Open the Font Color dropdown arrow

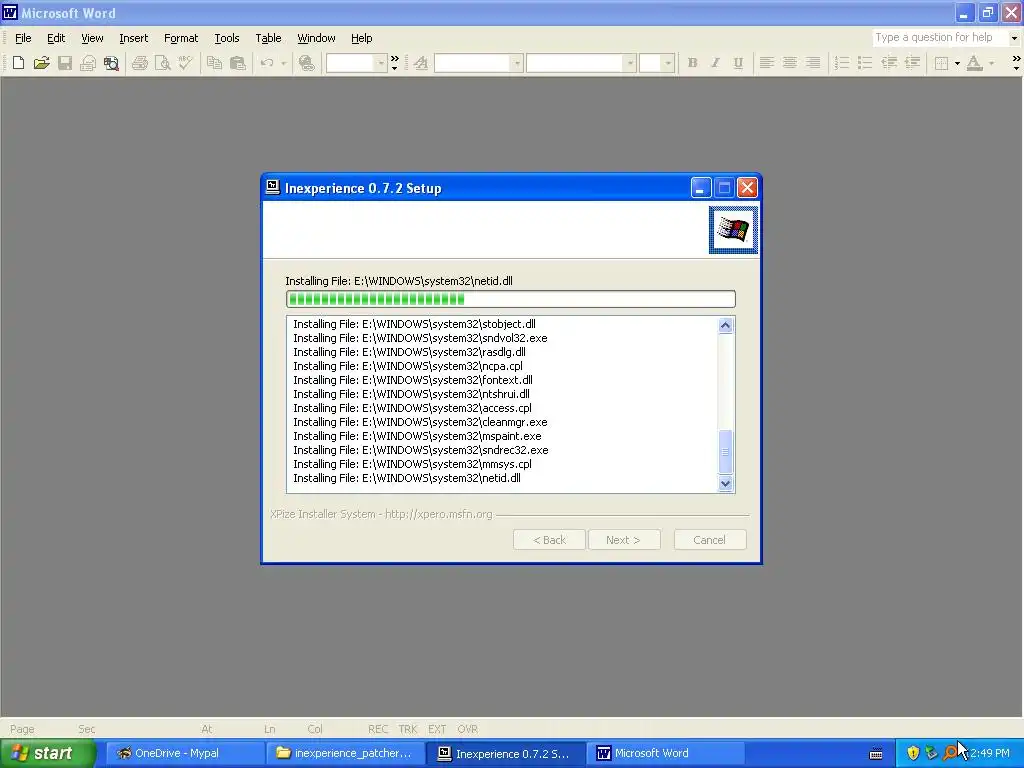click(x=991, y=63)
